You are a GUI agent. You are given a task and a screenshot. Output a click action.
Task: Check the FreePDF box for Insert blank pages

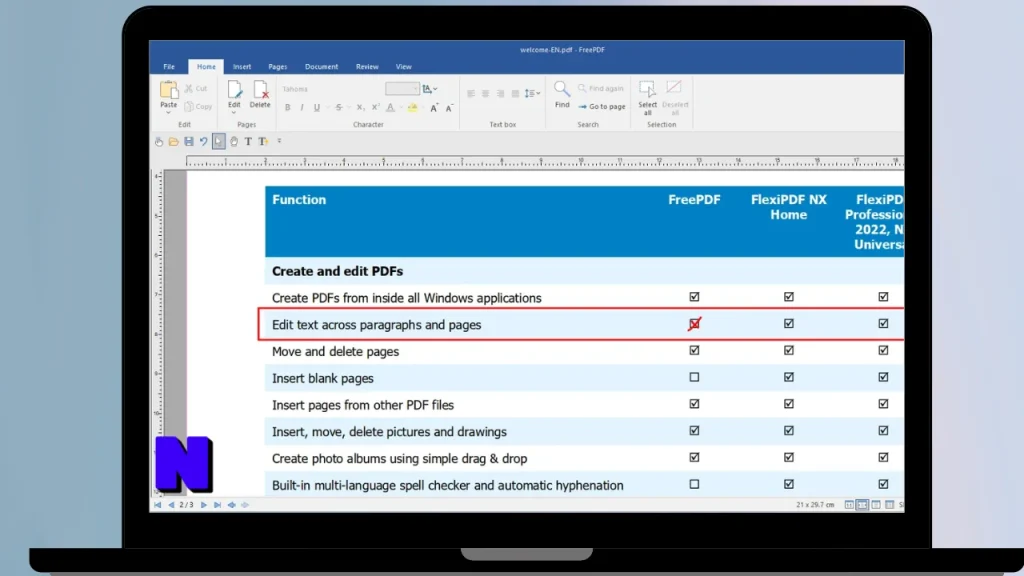click(694, 377)
